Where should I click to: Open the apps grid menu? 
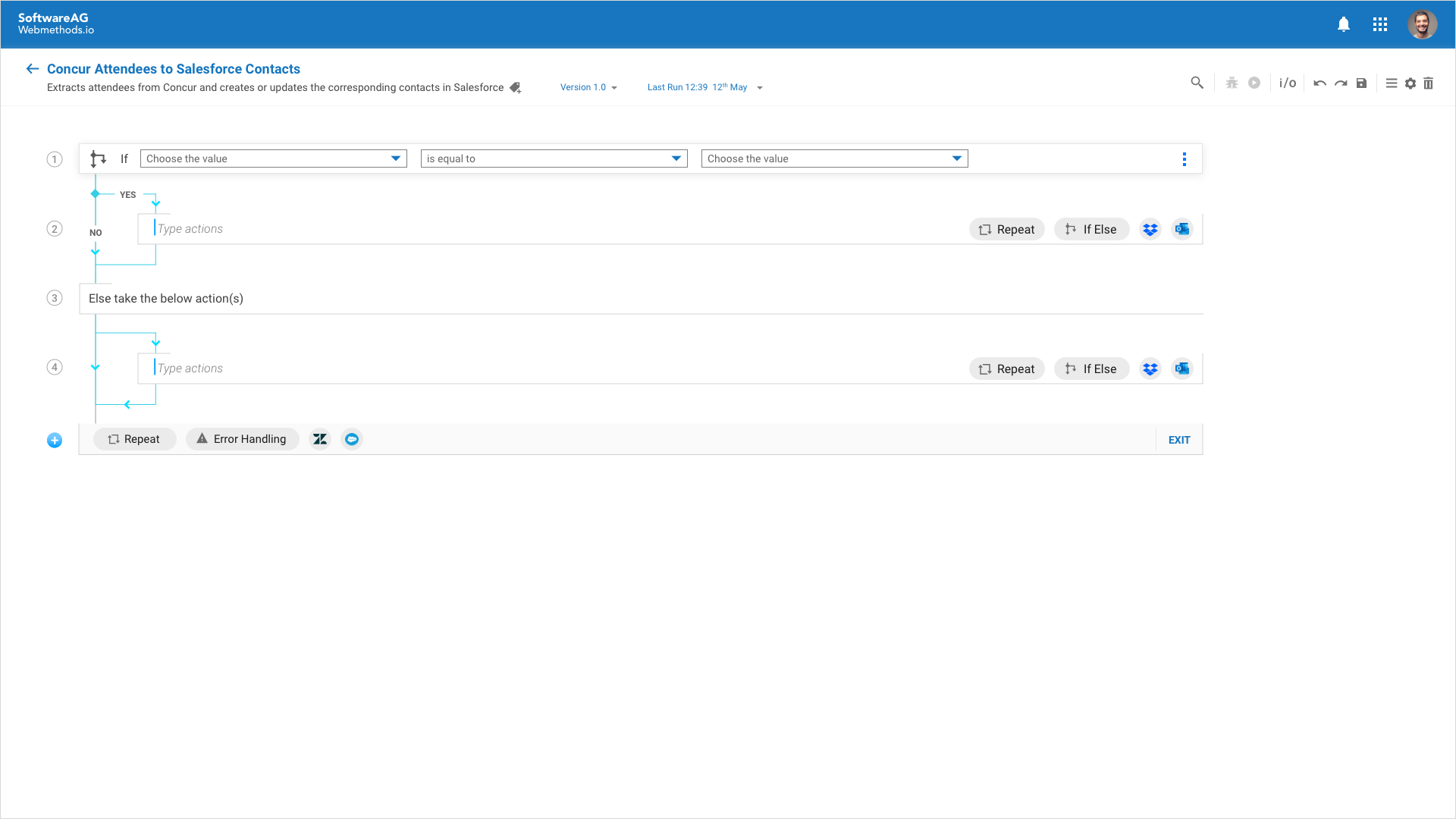1380,24
